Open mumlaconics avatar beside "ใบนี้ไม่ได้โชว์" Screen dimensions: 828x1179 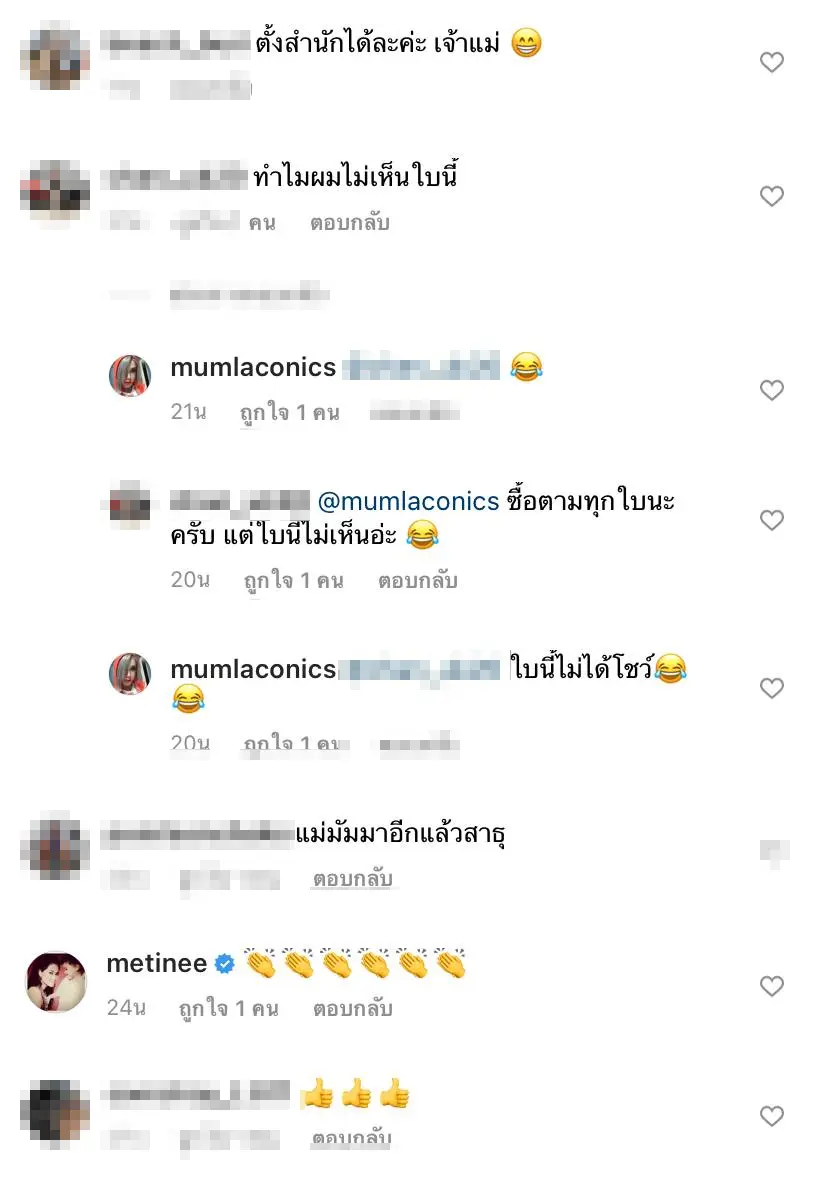[130, 674]
